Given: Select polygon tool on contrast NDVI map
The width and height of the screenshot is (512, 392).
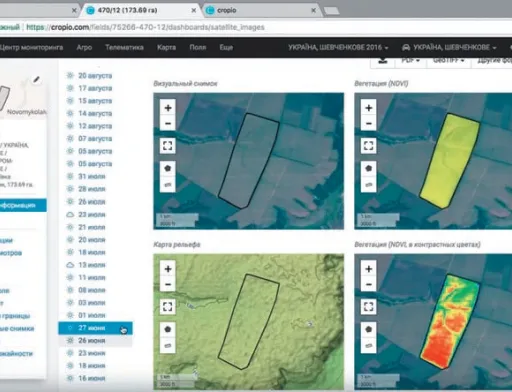Looking at the screenshot, I should pyautogui.click(x=369, y=329).
